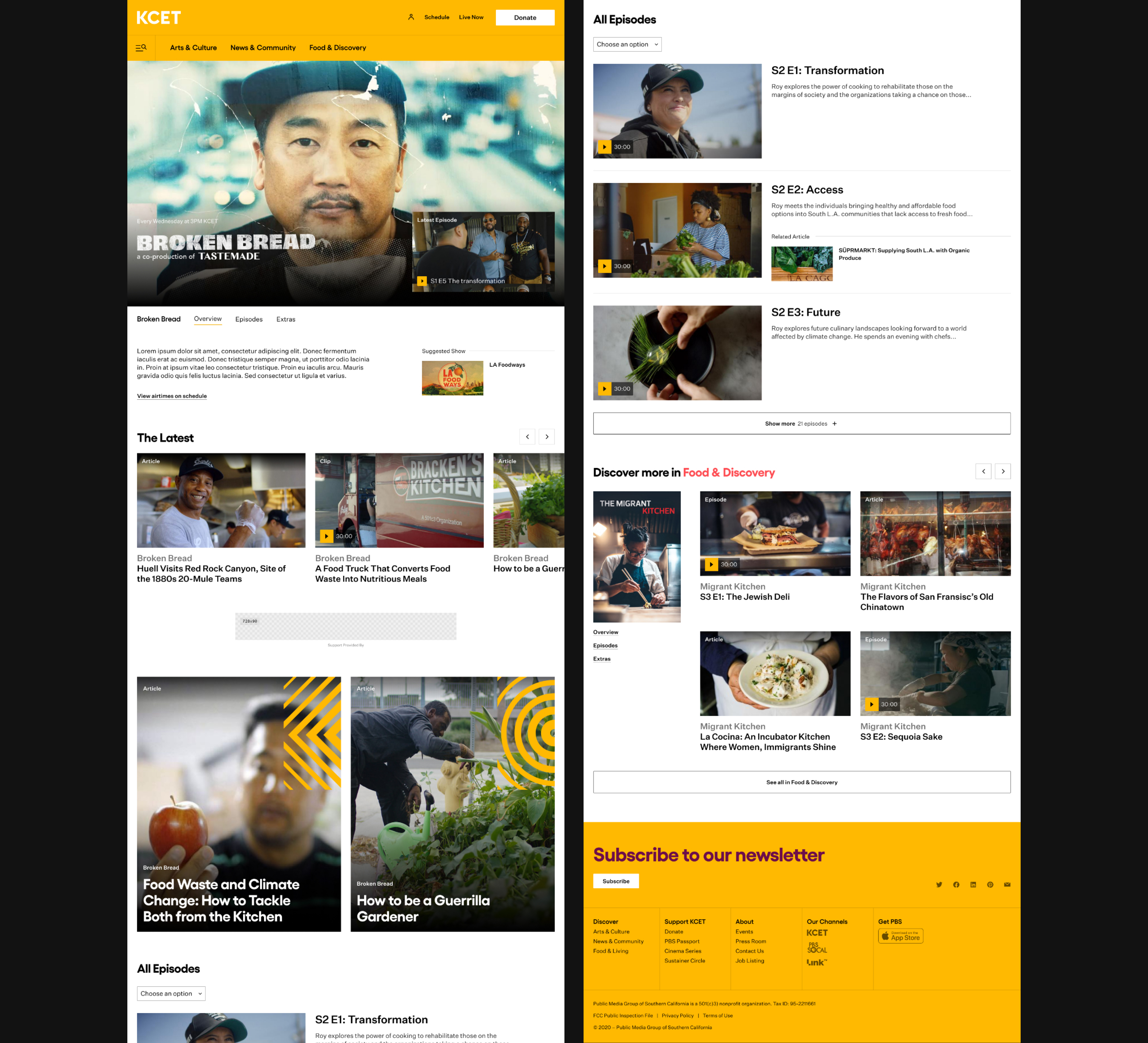Open the menu and search icon
1148x1043 pixels.
[x=141, y=48]
